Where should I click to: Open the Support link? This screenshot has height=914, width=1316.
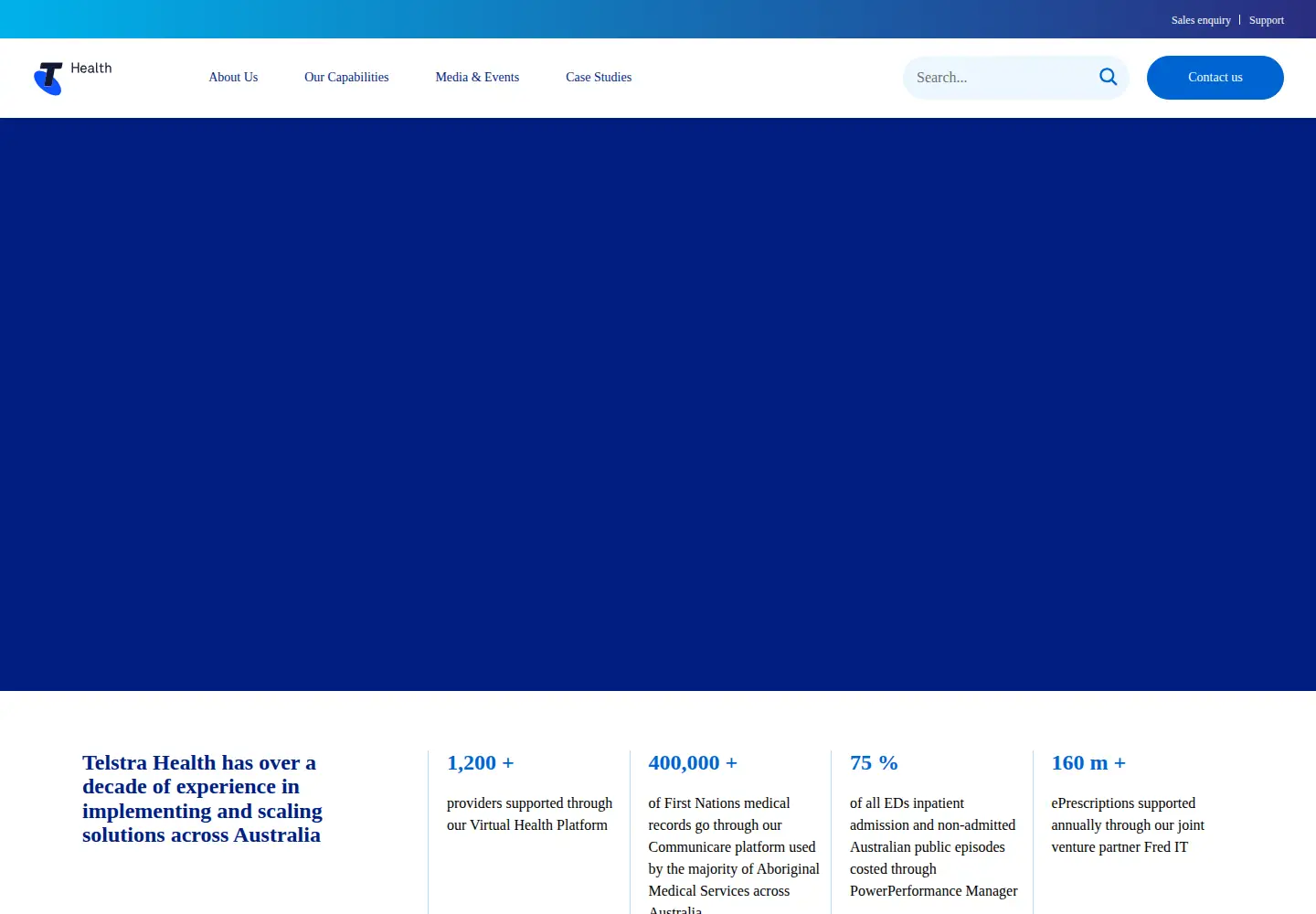coord(1266,20)
